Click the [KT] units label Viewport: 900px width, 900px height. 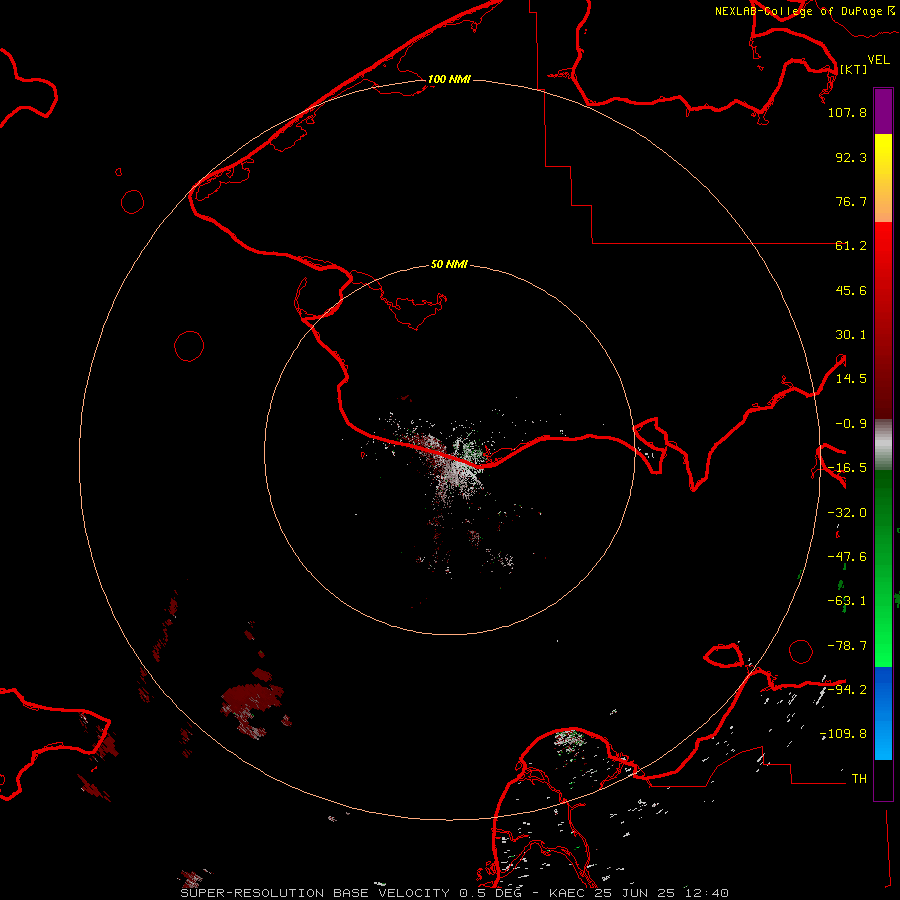pyautogui.click(x=854, y=69)
